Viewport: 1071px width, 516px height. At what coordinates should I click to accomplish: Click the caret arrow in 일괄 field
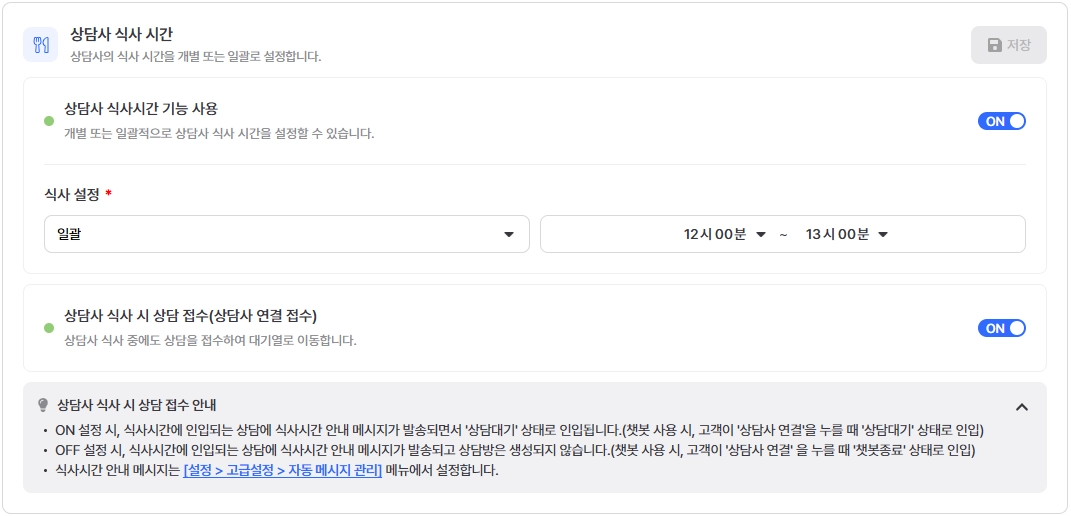(x=508, y=235)
